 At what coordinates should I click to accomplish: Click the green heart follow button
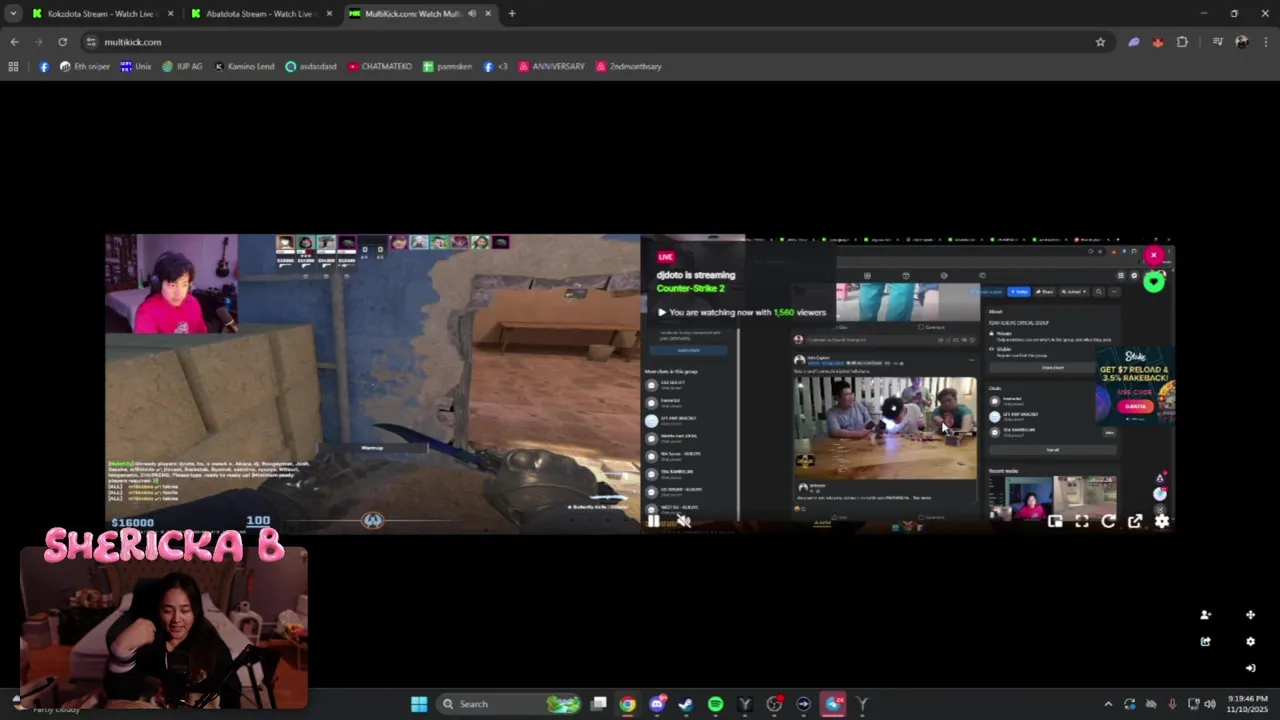click(x=1154, y=282)
